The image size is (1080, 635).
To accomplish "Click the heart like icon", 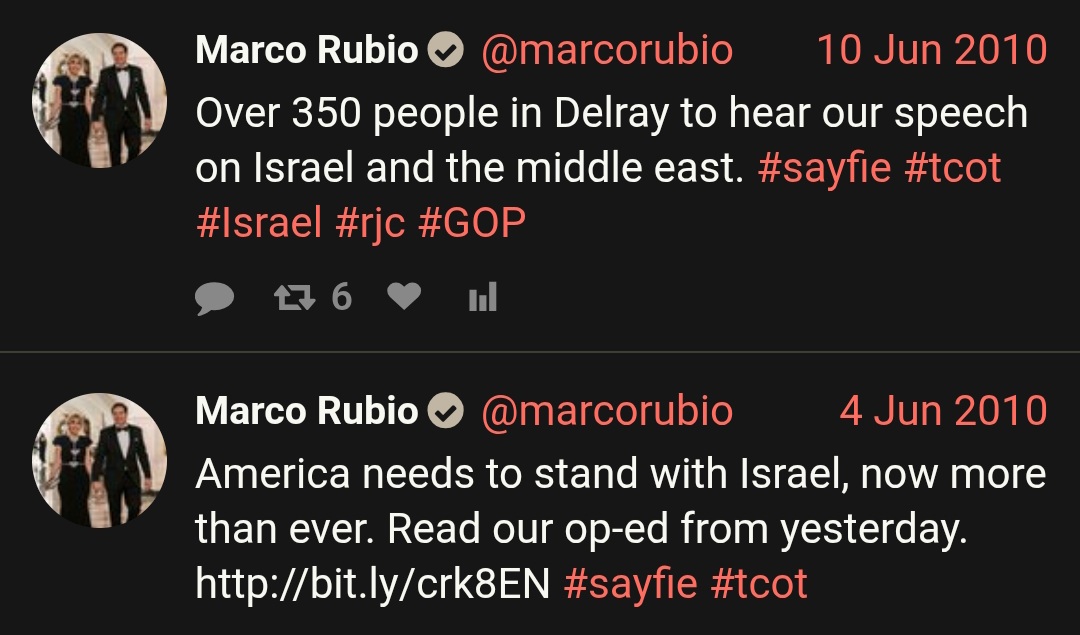I will coord(404,297).
